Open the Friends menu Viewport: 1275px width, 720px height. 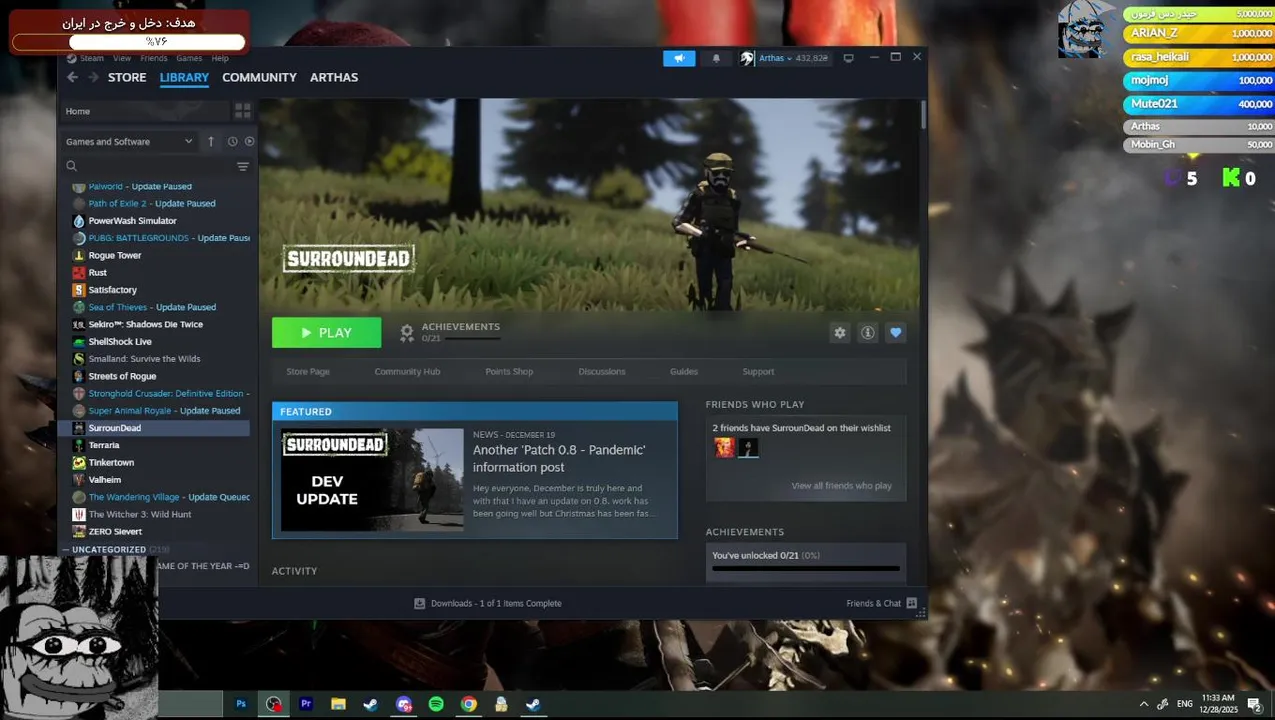point(154,58)
